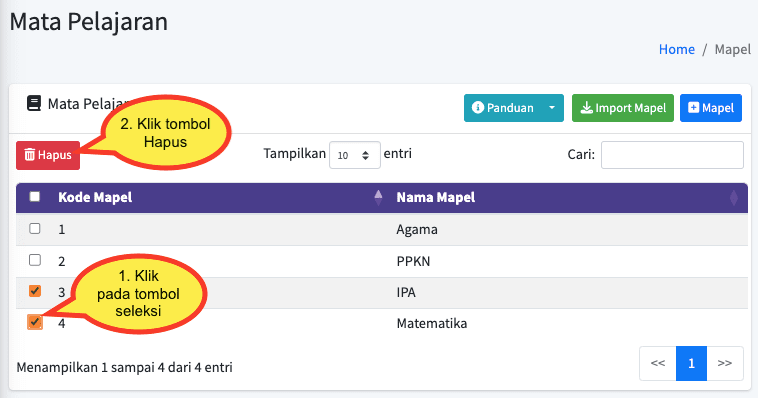Click the plus icon on Mapel button
The image size is (758, 398).
[x=694, y=107]
